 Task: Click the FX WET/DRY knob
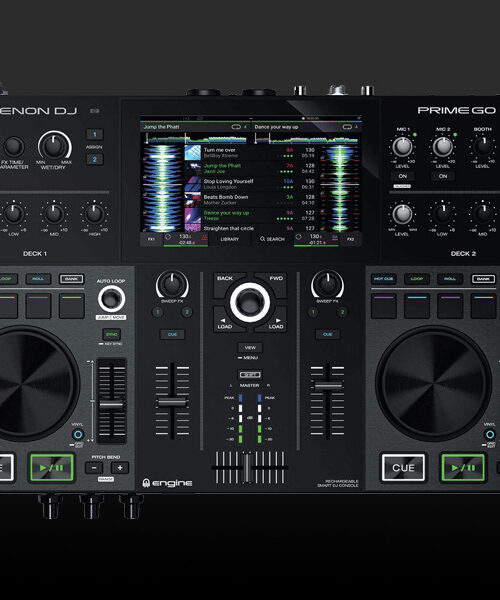coord(54,146)
